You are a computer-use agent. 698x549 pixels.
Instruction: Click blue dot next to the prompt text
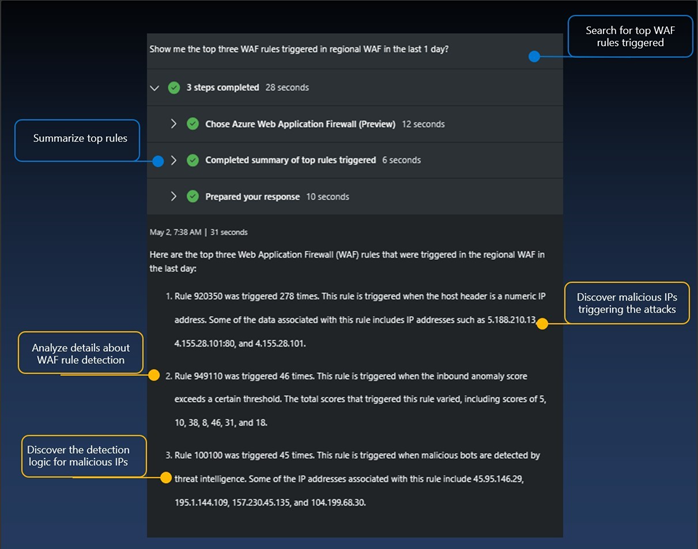534,57
